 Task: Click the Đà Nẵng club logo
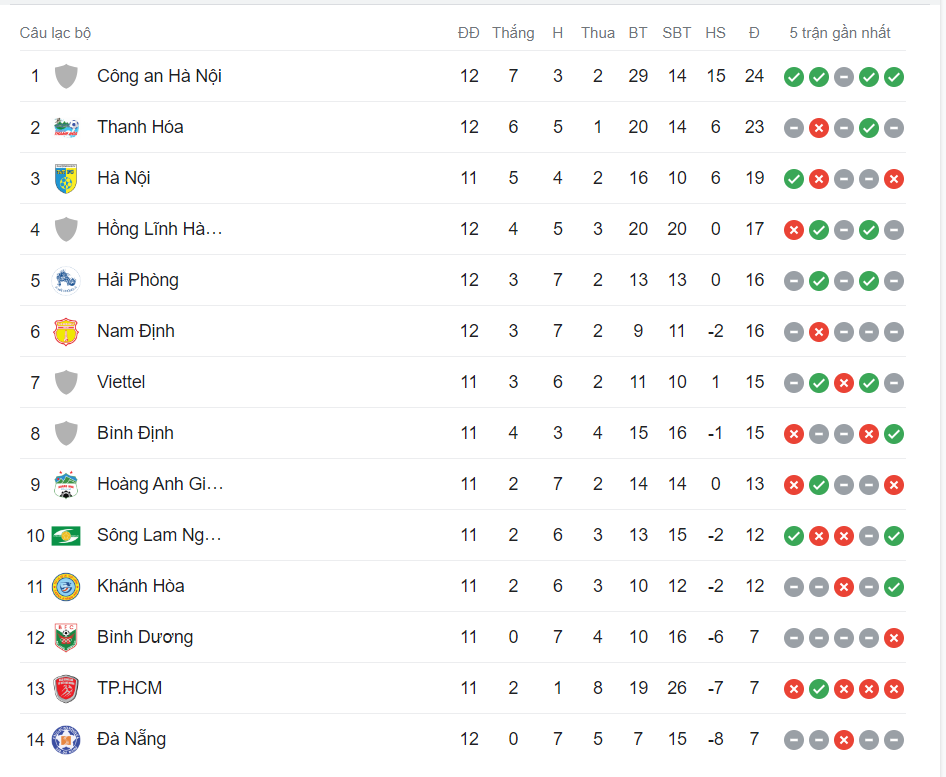pyautogui.click(x=66, y=739)
